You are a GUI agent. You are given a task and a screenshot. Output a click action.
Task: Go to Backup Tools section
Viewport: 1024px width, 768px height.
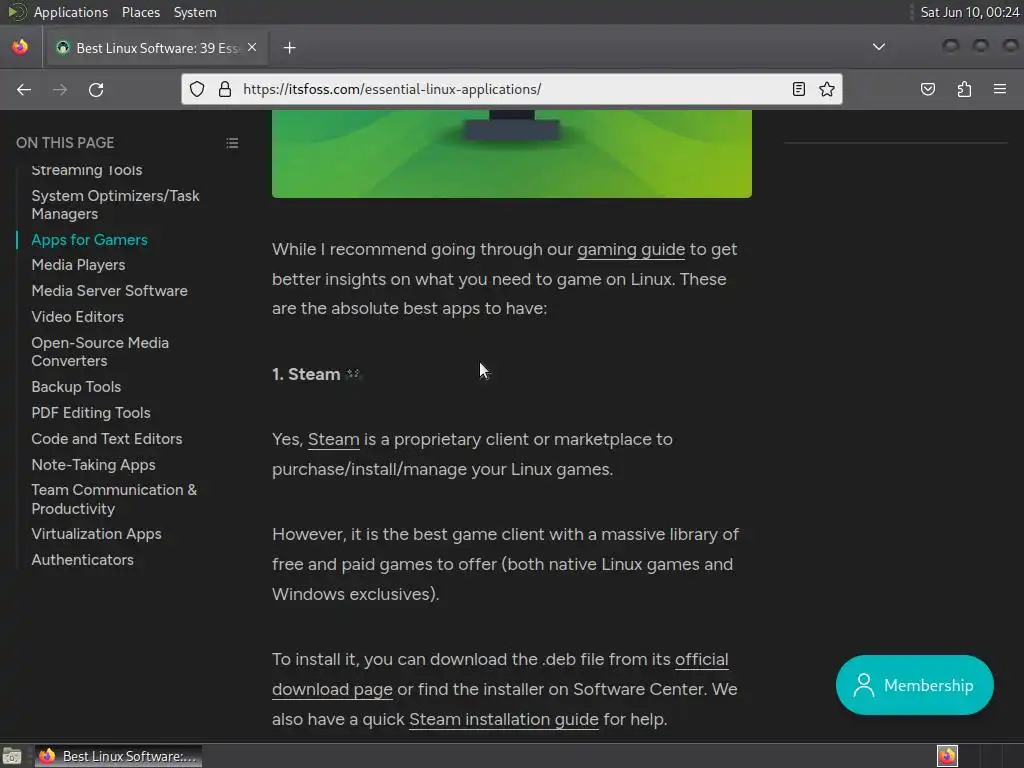[76, 387]
